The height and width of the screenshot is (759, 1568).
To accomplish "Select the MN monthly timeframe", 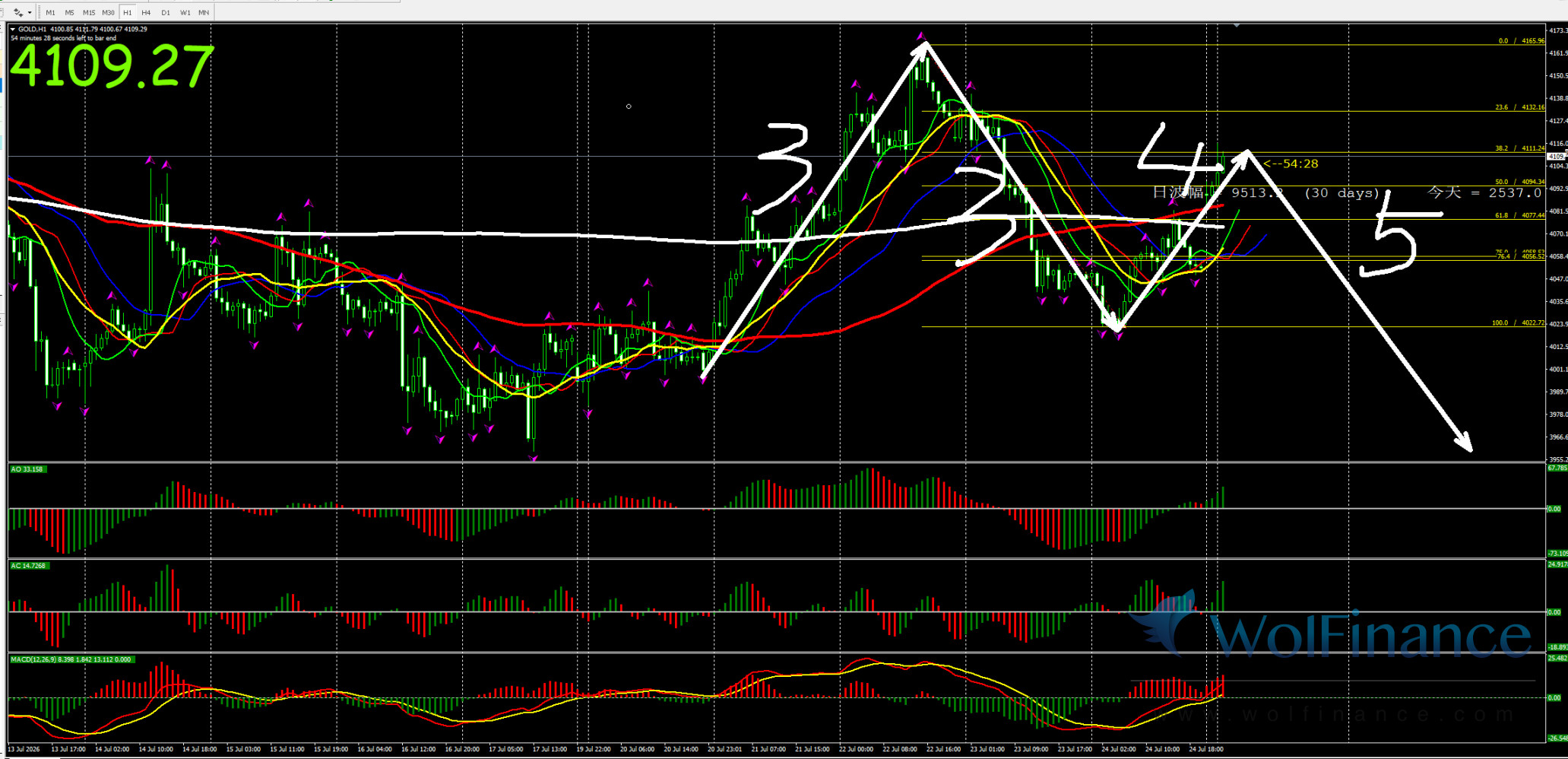I will pyautogui.click(x=204, y=12).
